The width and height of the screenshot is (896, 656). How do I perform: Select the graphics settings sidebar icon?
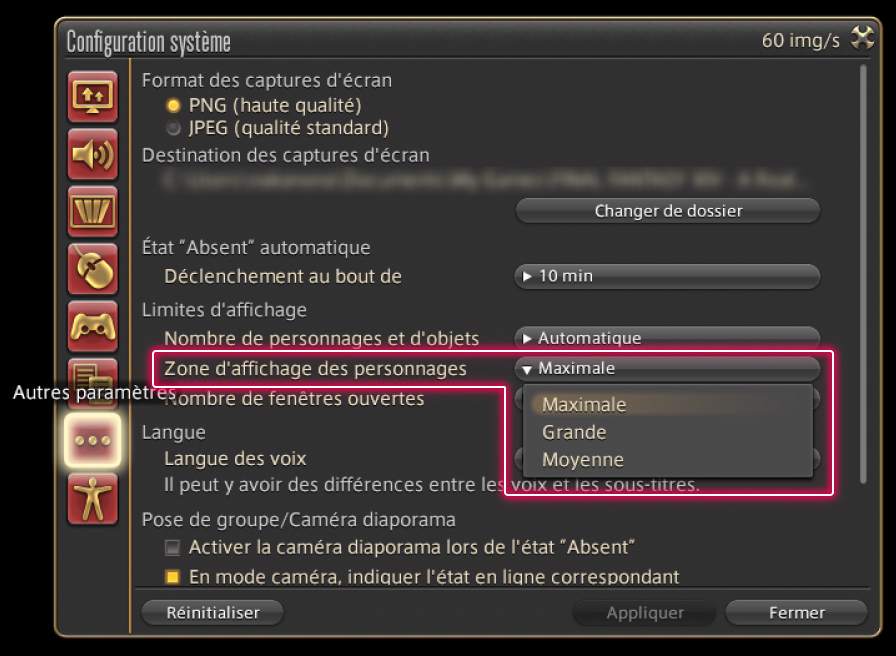coord(93,211)
